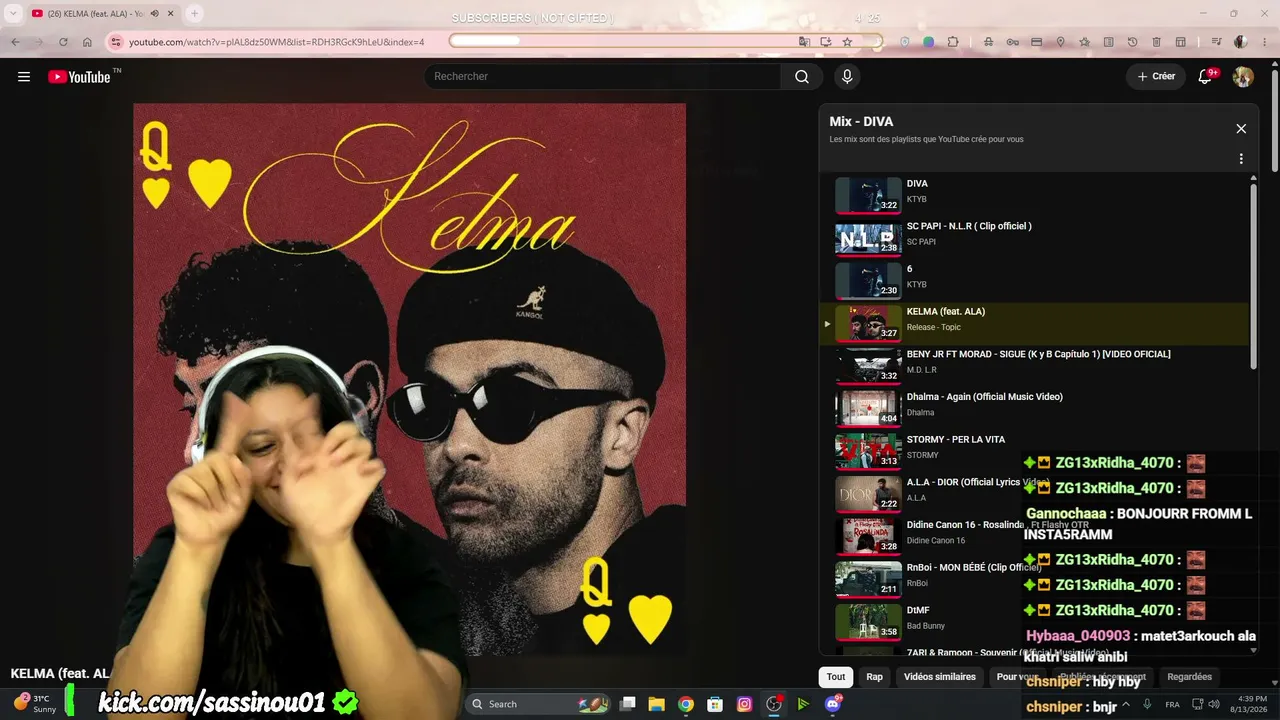This screenshot has width=1280, height=720.
Task: Open the RnBoi MON BÉBÉ thumbnail
Action: pos(868,579)
